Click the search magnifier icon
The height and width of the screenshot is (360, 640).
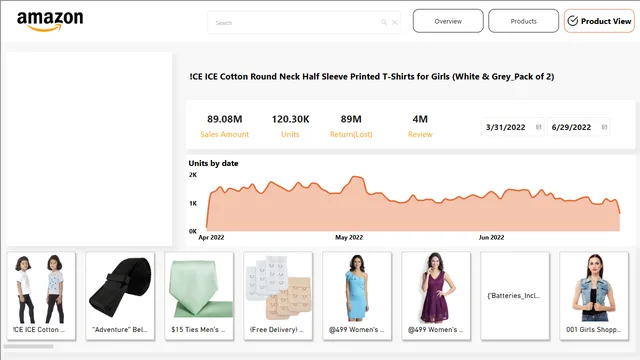click(384, 22)
